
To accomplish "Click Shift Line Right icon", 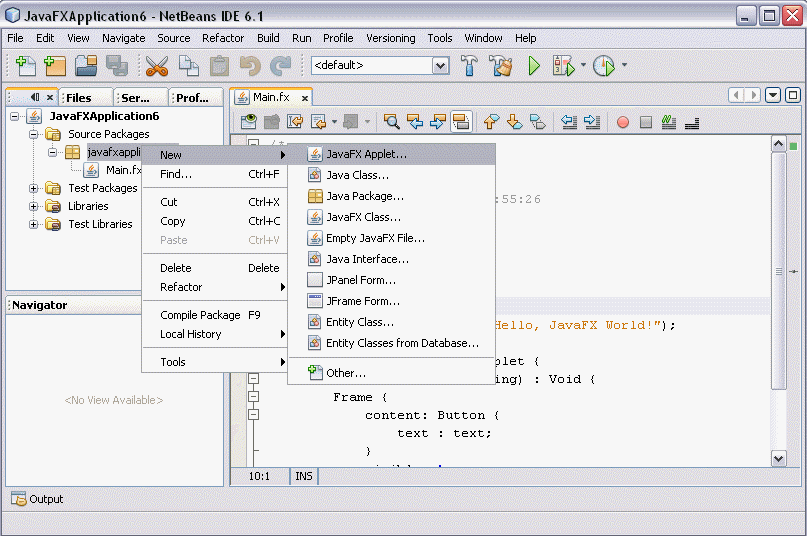I will tap(592, 122).
